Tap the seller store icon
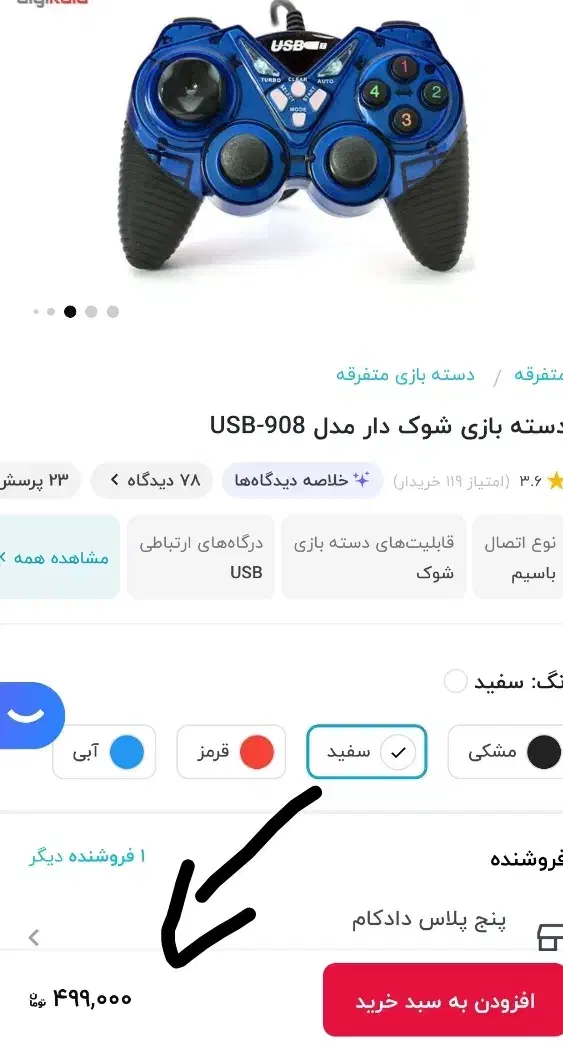 [550, 937]
